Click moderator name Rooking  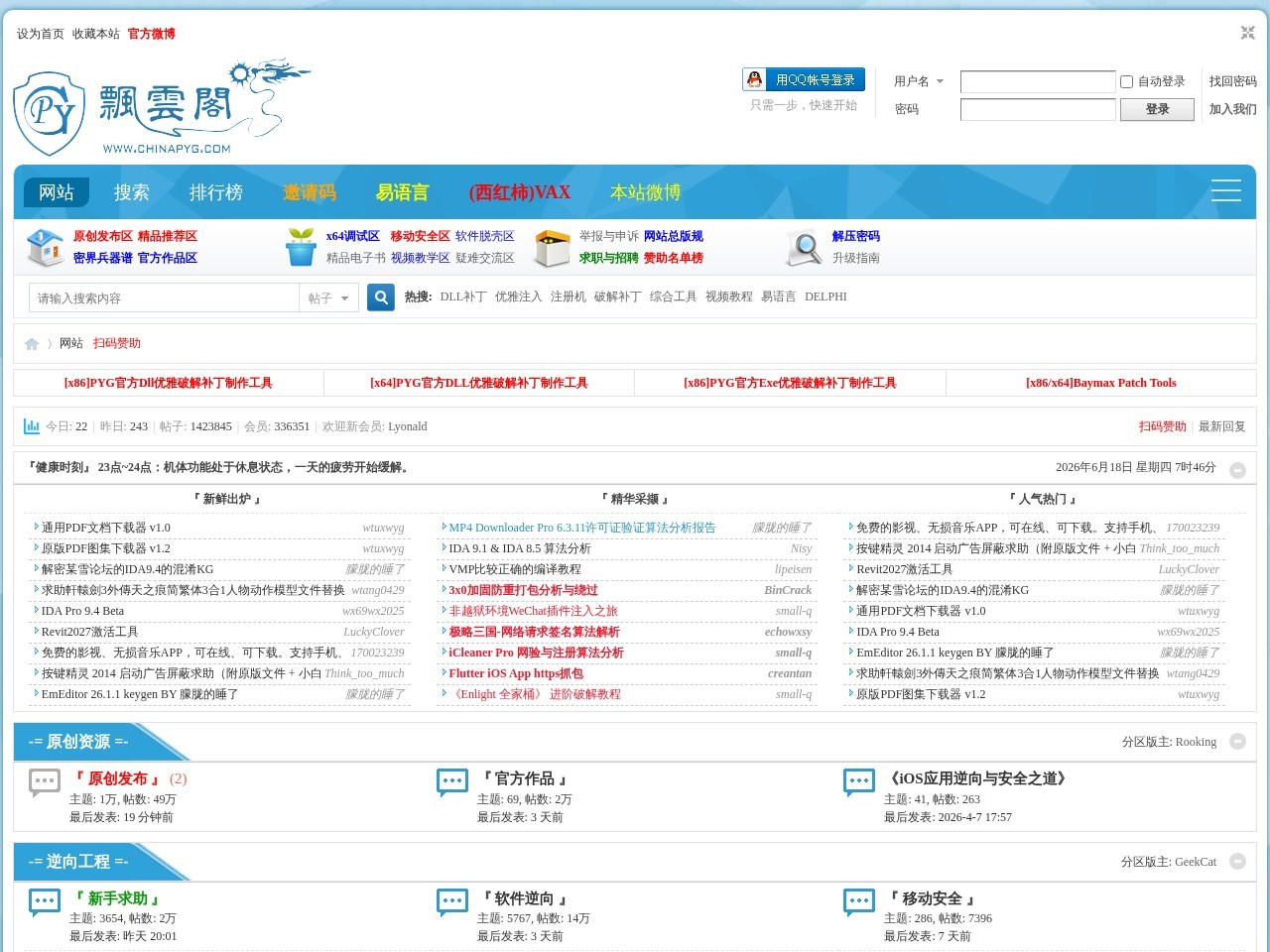[1196, 742]
